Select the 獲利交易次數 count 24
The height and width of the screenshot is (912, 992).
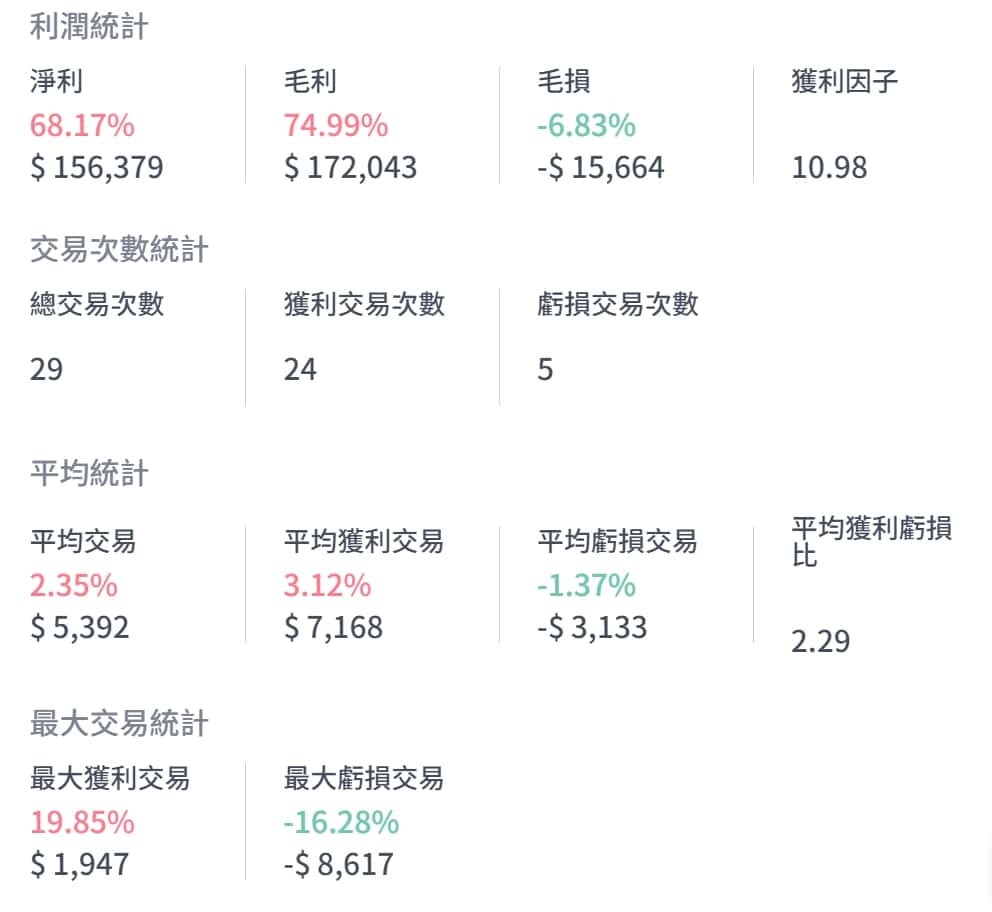[300, 370]
